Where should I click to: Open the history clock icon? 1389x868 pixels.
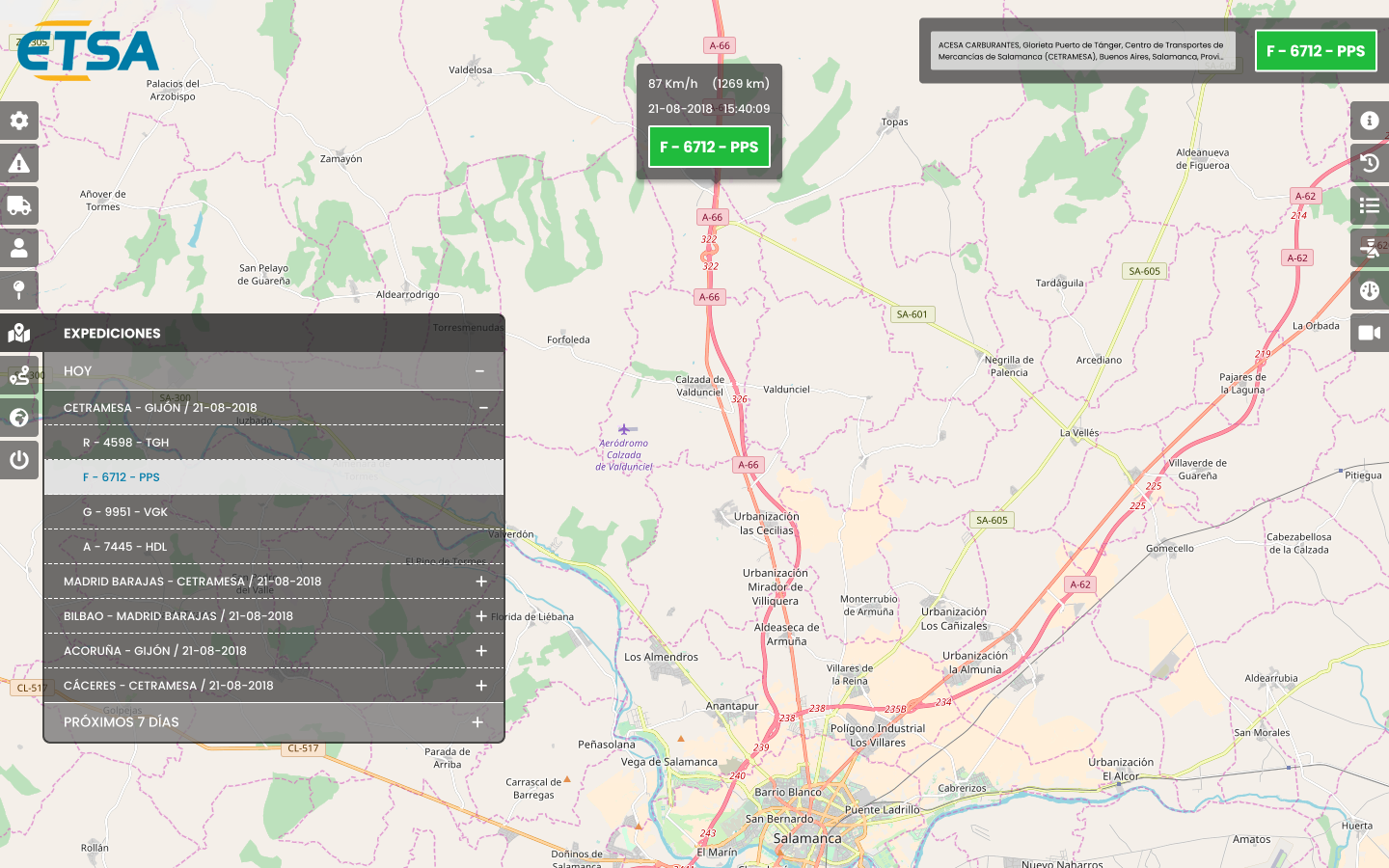1370,163
